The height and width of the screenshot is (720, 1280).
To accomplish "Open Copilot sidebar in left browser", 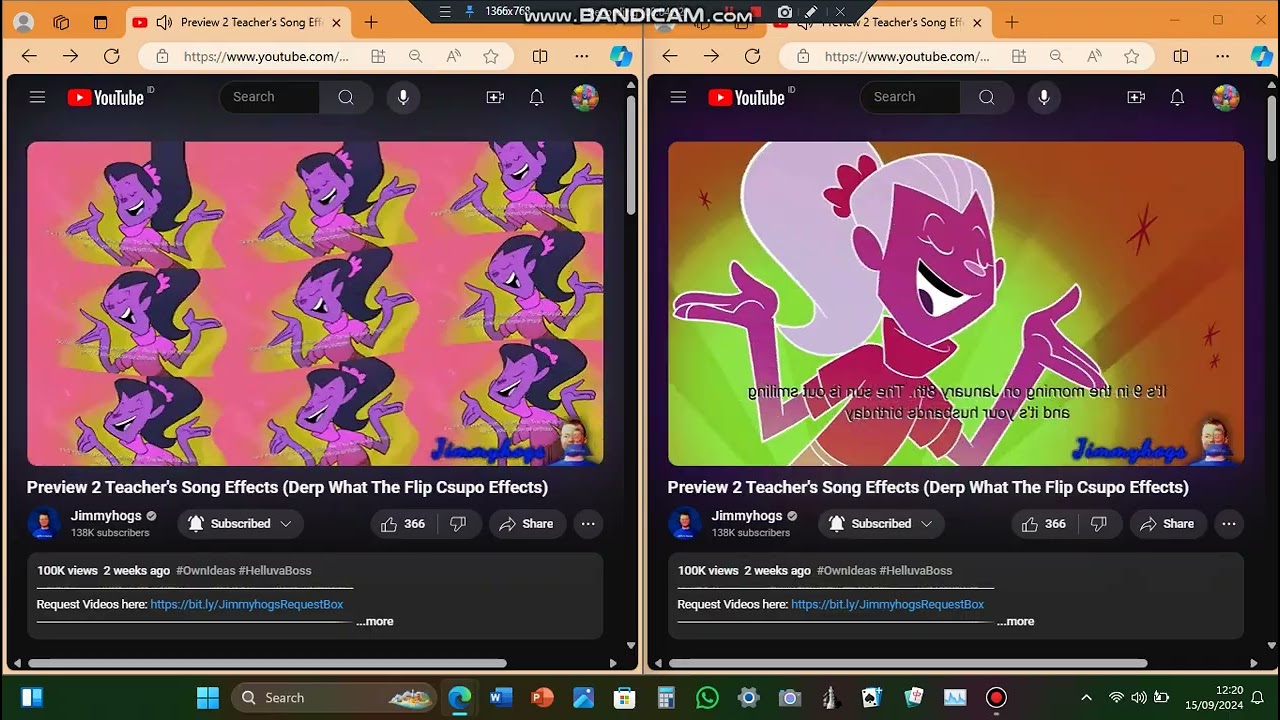I will pyautogui.click(x=621, y=56).
